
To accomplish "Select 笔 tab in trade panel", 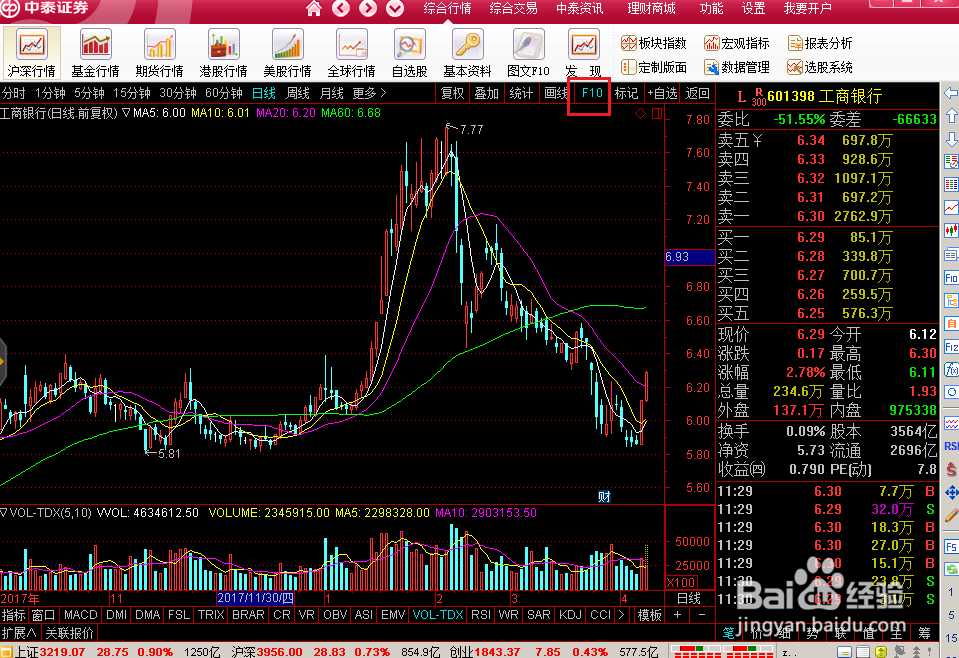I will click(728, 633).
